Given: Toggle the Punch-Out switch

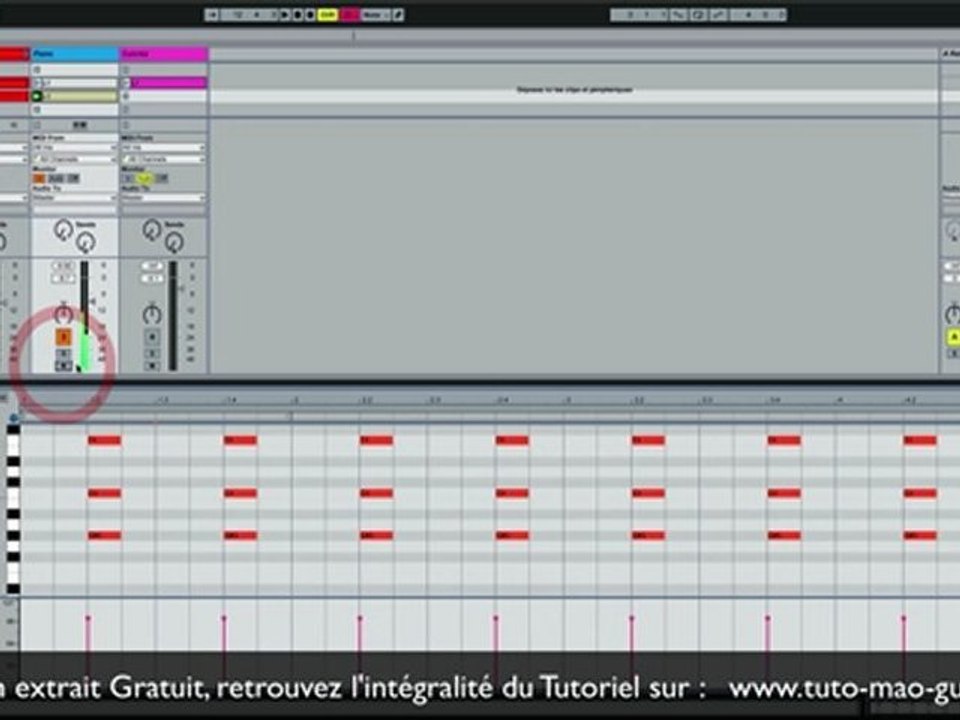Looking at the screenshot, I should pyautogui.click(x=718, y=14).
